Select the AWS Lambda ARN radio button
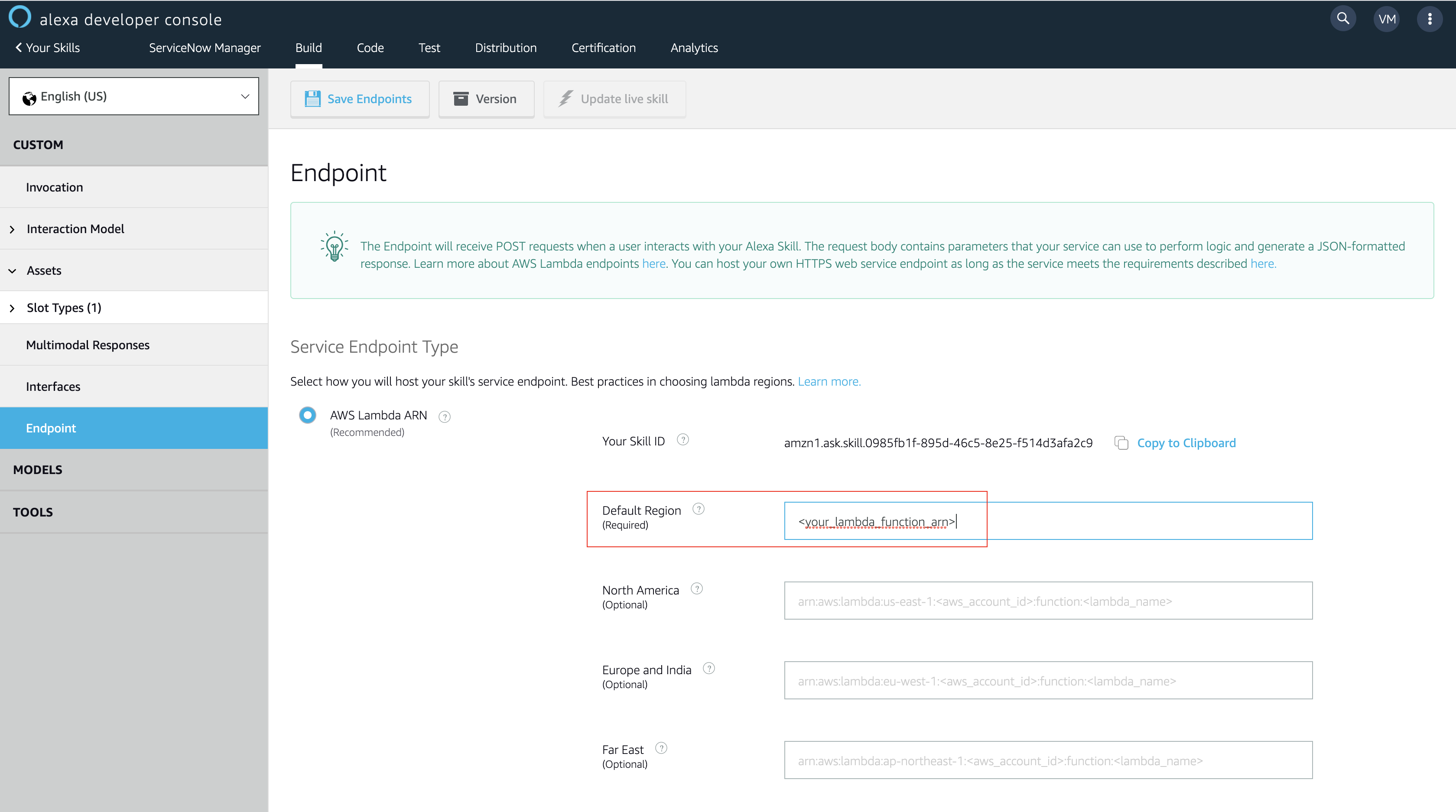 pos(308,416)
